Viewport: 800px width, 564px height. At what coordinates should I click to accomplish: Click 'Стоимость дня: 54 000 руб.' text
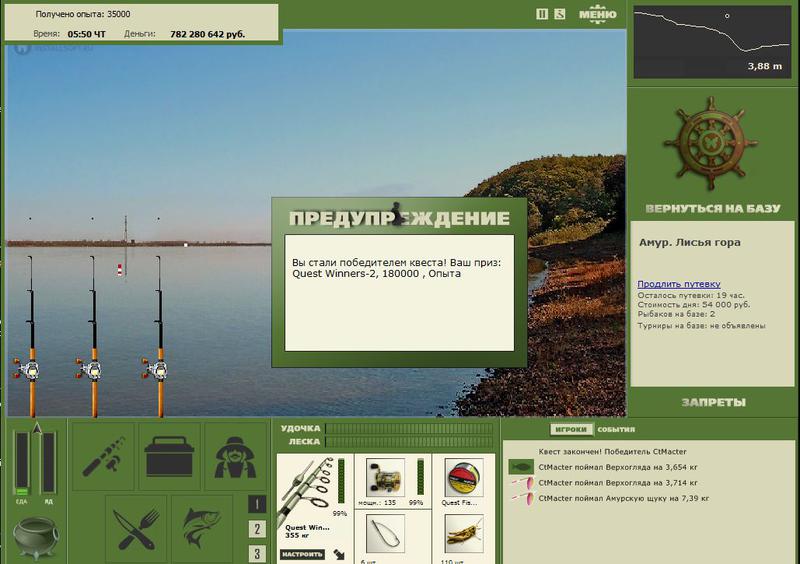pyautogui.click(x=693, y=304)
